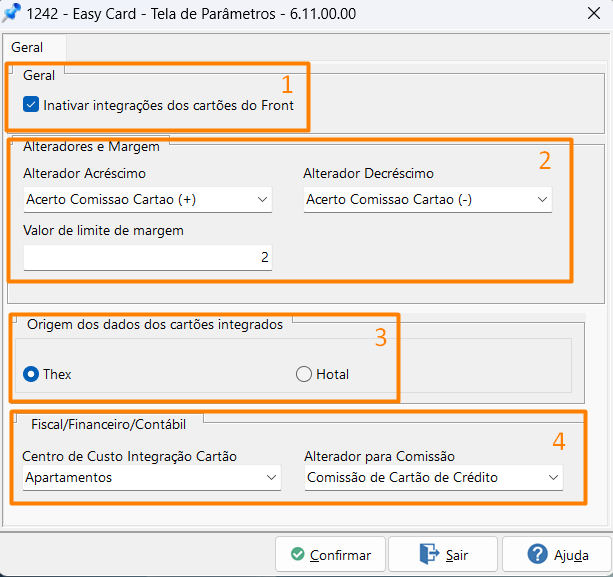Switch to the Geral tab
The image size is (613, 577).
tap(27, 47)
